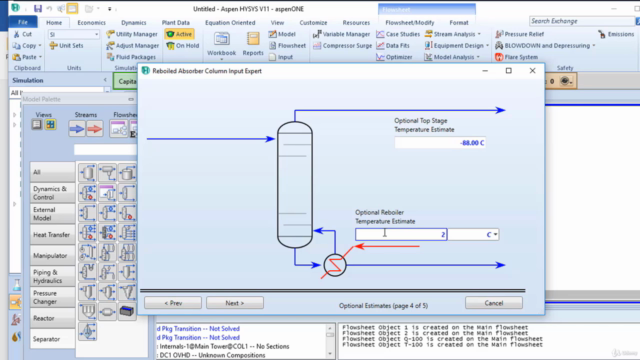This screenshot has width=640, height=360.
Task: Expand the Equipment Design dropdown
Action: (x=487, y=46)
